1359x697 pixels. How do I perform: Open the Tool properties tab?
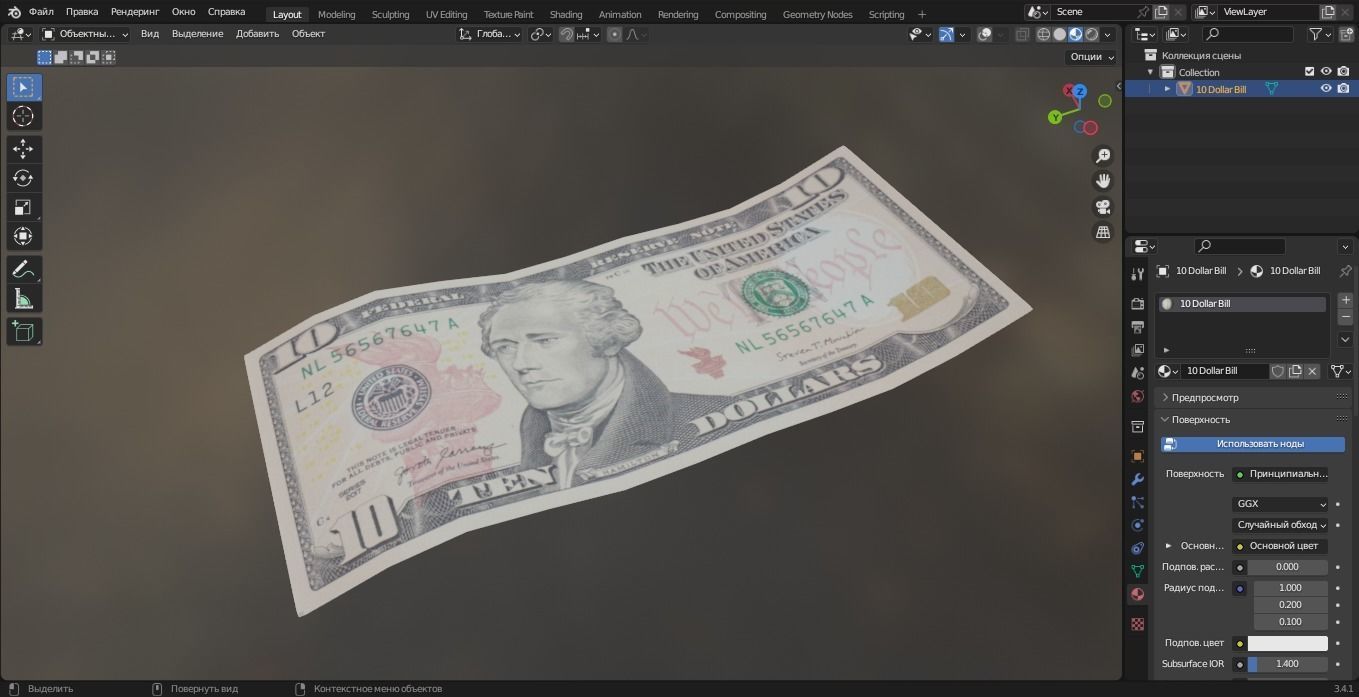coord(1137,274)
